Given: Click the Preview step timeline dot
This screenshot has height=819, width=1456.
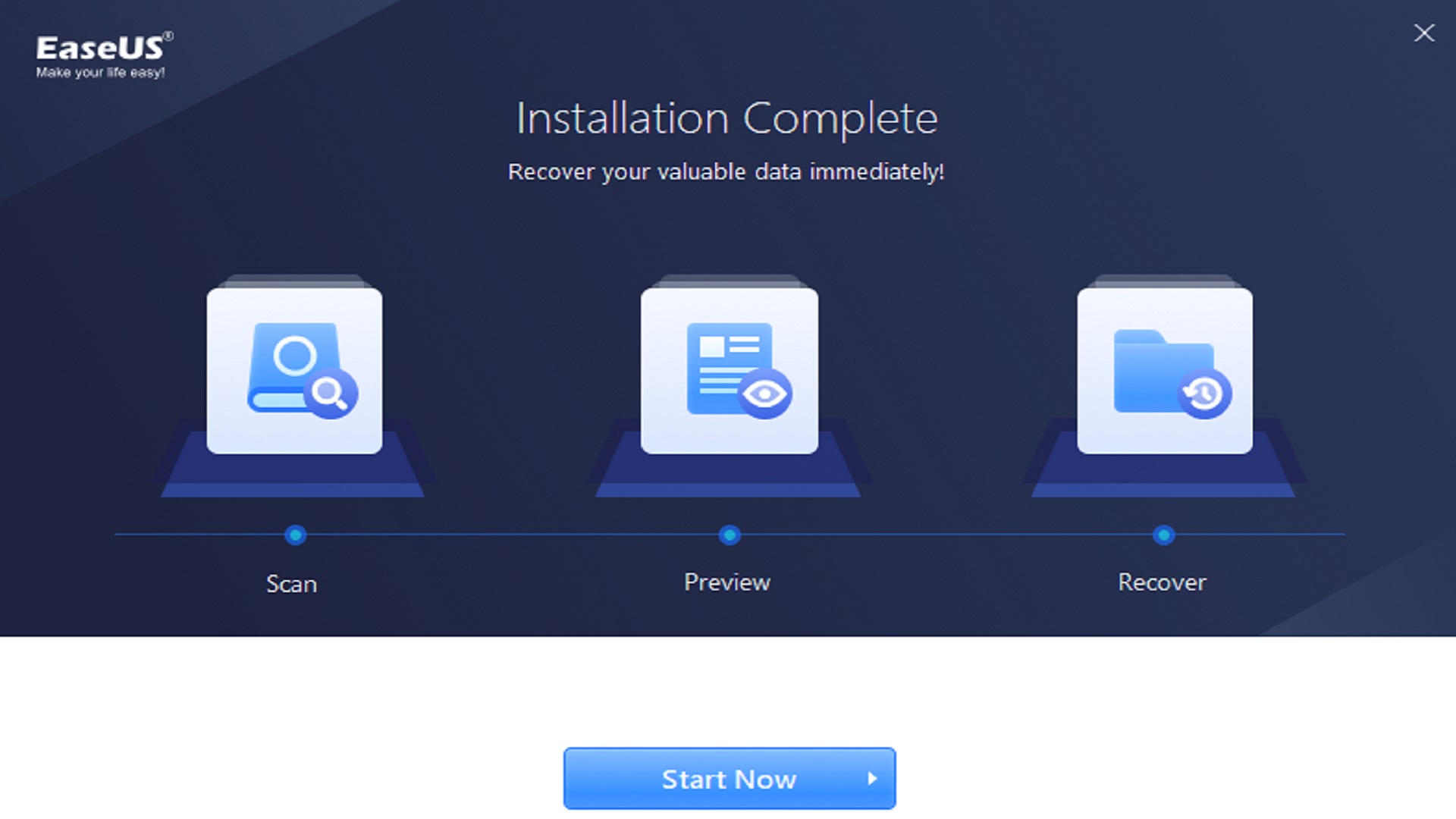Looking at the screenshot, I should [x=730, y=535].
